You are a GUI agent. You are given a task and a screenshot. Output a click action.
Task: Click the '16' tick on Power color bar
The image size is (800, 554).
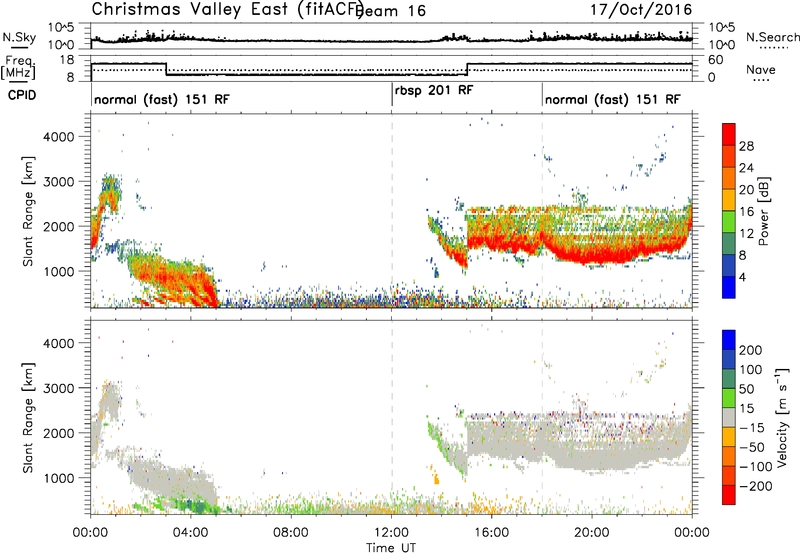pyautogui.click(x=746, y=212)
